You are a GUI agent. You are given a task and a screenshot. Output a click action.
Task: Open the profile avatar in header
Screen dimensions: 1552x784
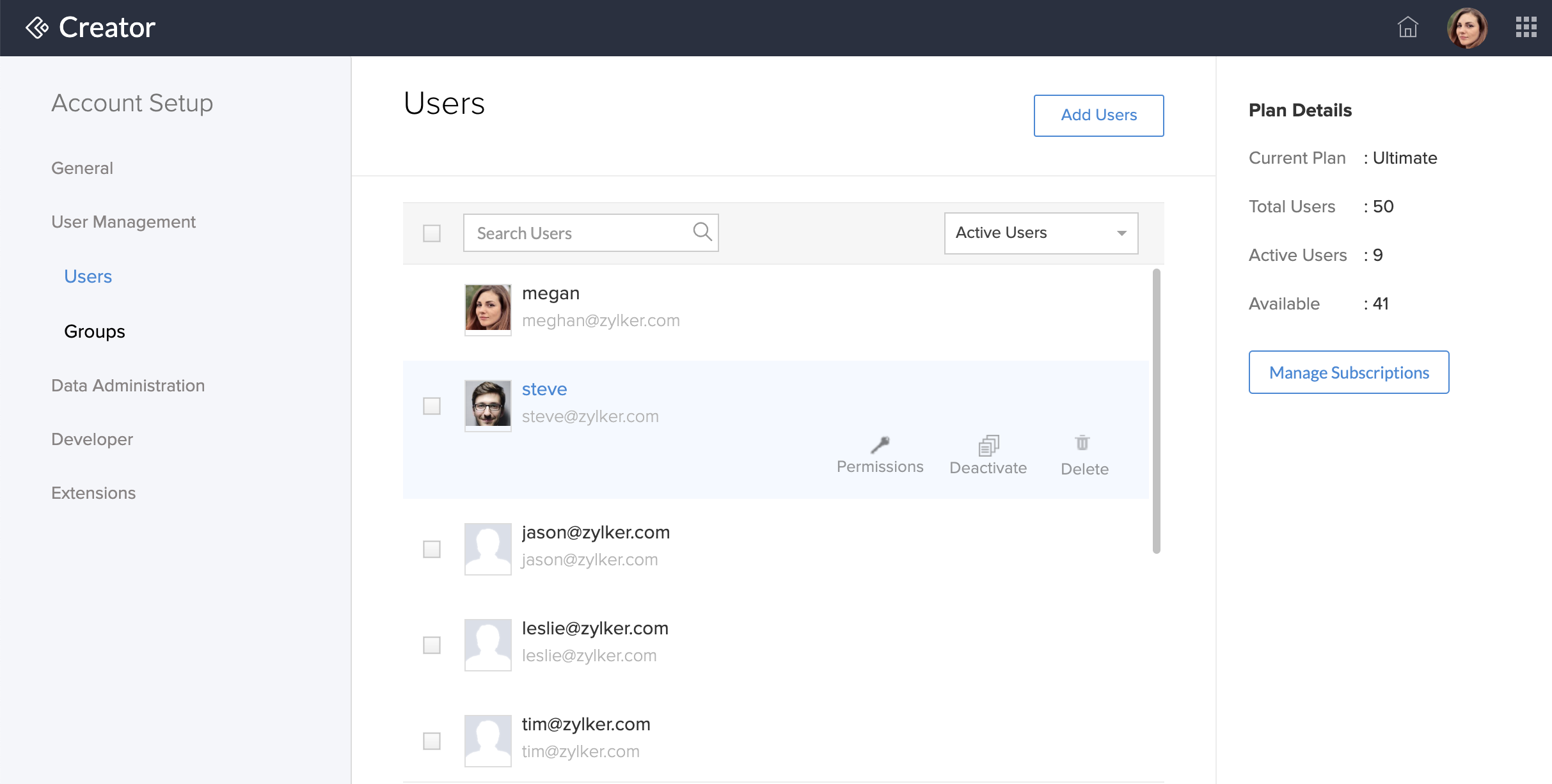tap(1467, 28)
